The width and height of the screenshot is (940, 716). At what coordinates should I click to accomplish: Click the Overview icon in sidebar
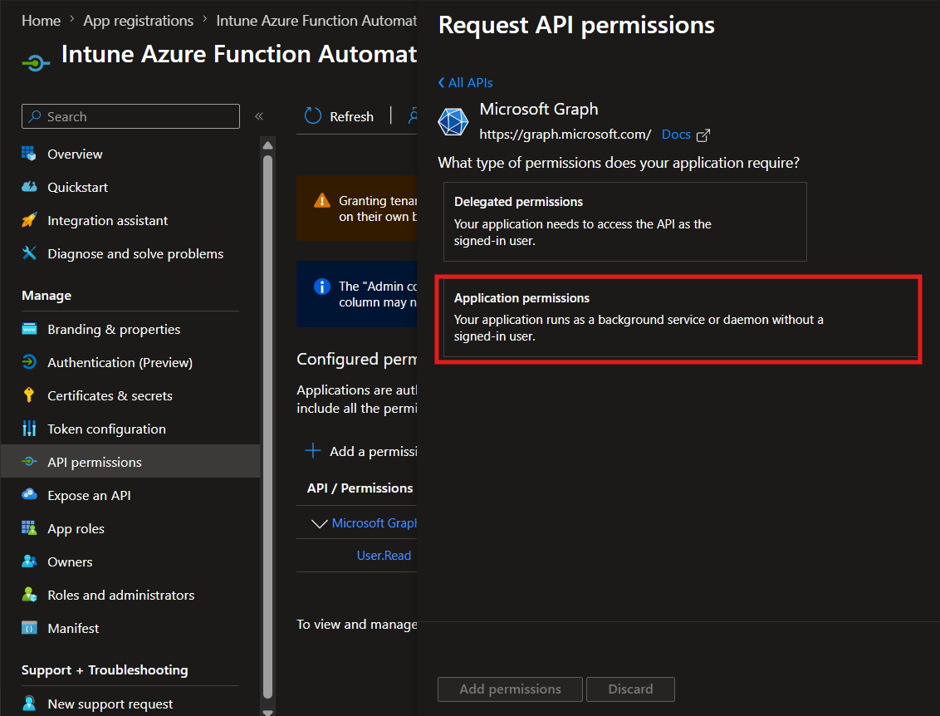click(29, 154)
